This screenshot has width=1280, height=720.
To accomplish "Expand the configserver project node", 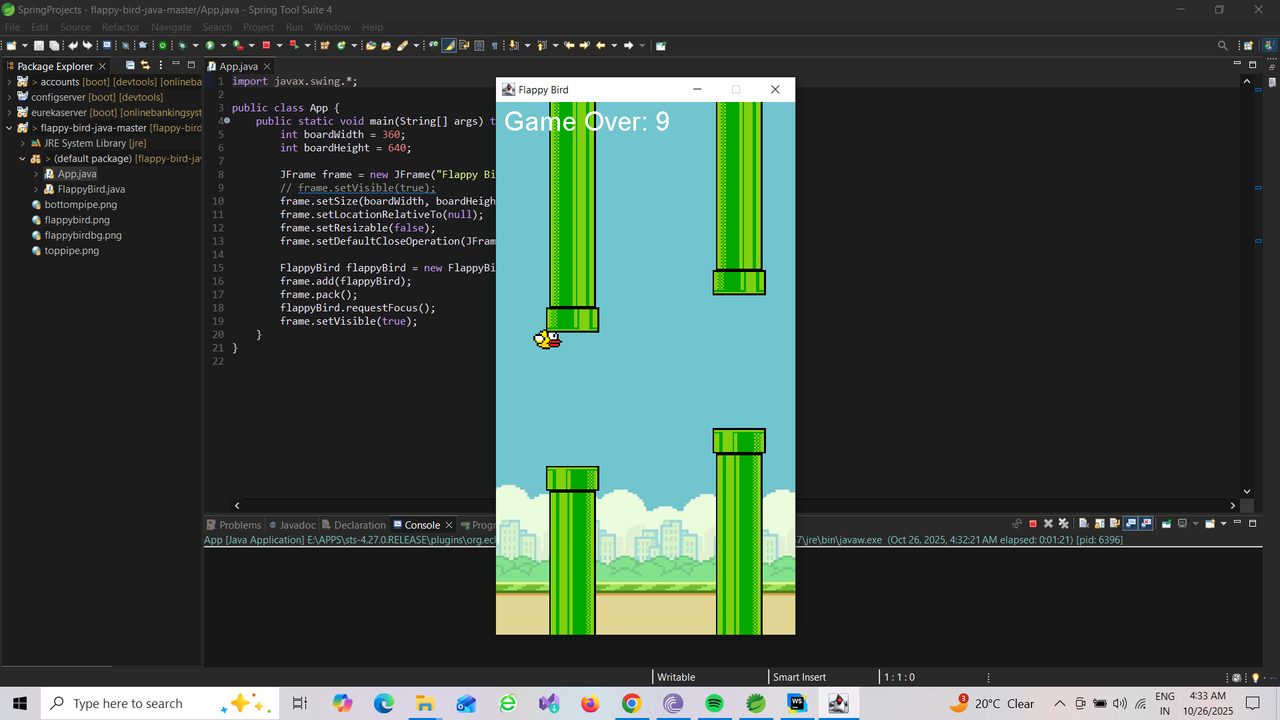I will [10, 97].
